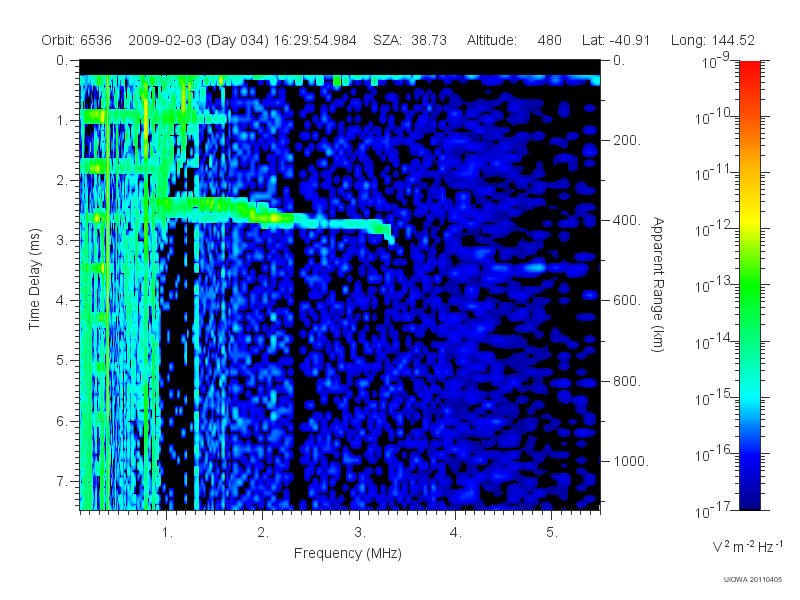Select the SZA: 38.73 value
Viewport: 800px width, 600px height.
[410, 40]
